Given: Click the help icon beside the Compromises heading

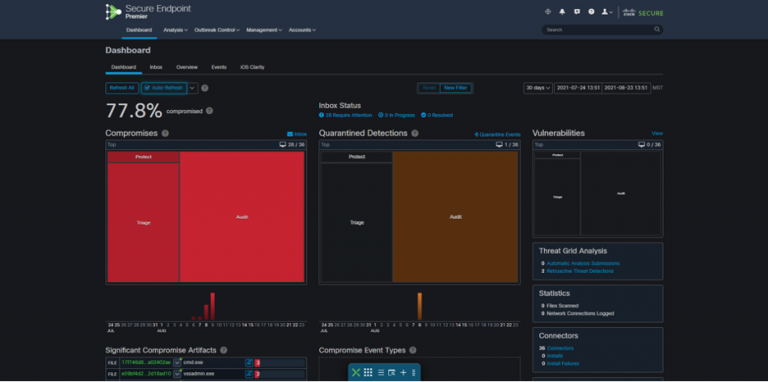Looking at the screenshot, I should (x=165, y=133).
